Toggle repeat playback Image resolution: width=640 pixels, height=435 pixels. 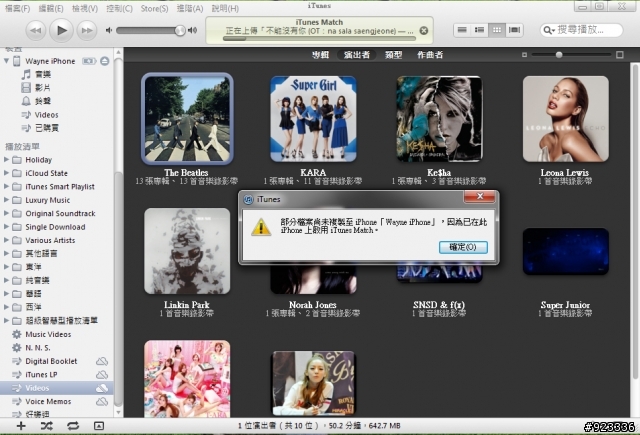73,426
